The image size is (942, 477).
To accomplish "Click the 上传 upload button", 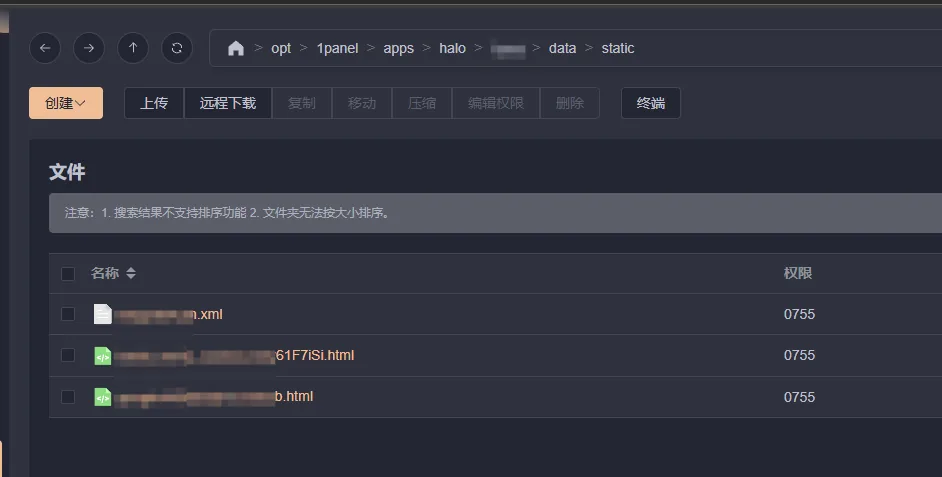I will 154,103.
